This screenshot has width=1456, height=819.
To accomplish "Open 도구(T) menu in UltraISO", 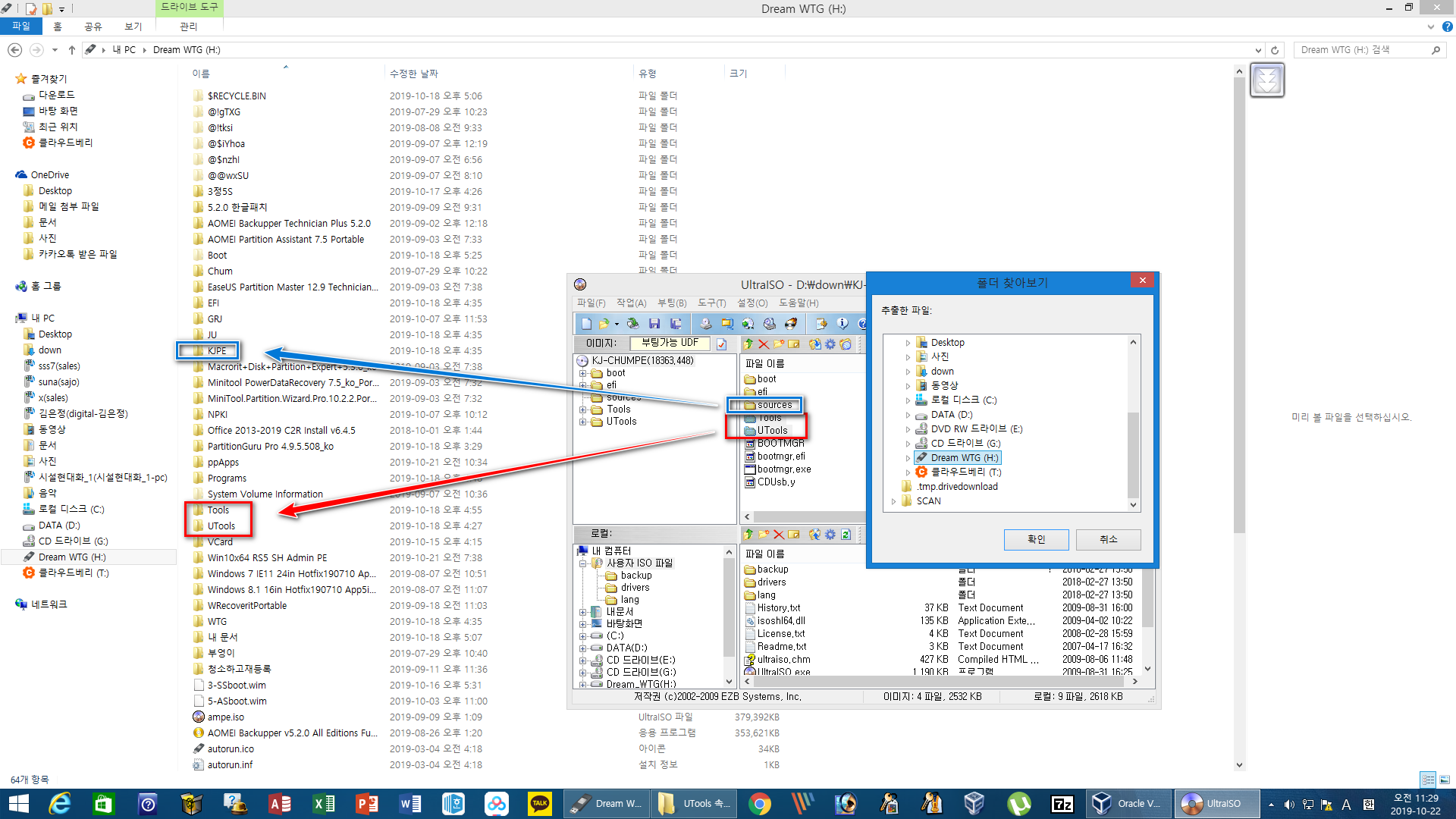I will click(711, 303).
